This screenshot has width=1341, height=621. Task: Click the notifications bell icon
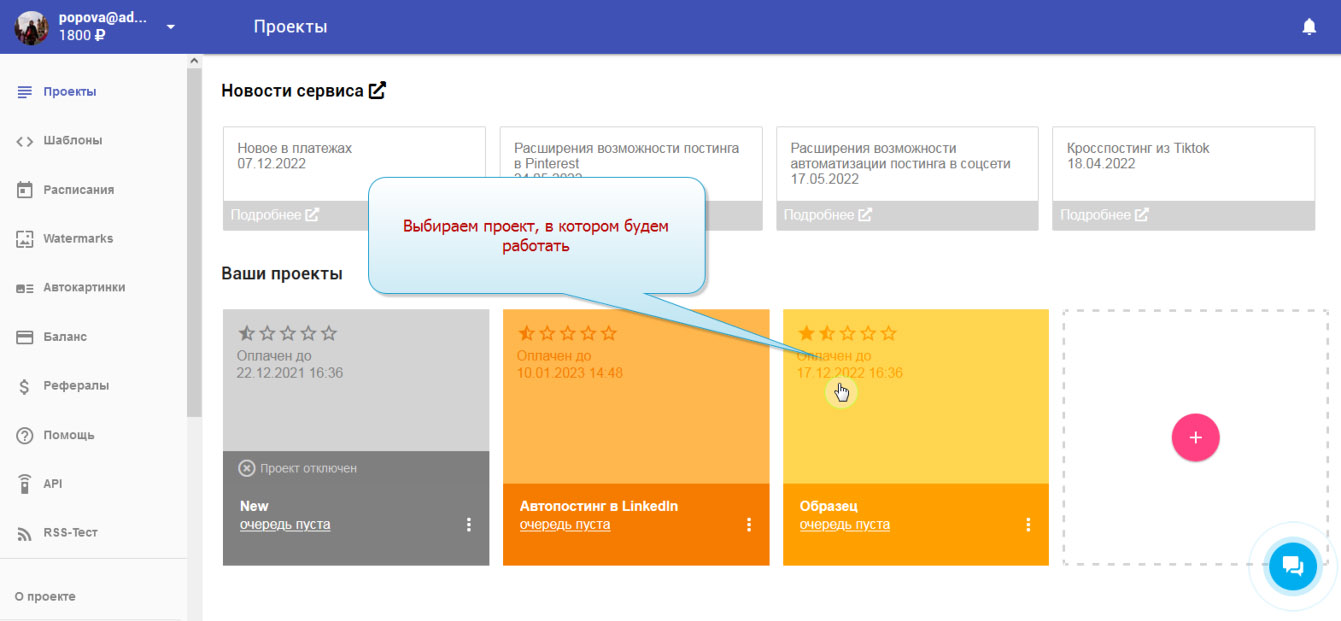point(1309,27)
